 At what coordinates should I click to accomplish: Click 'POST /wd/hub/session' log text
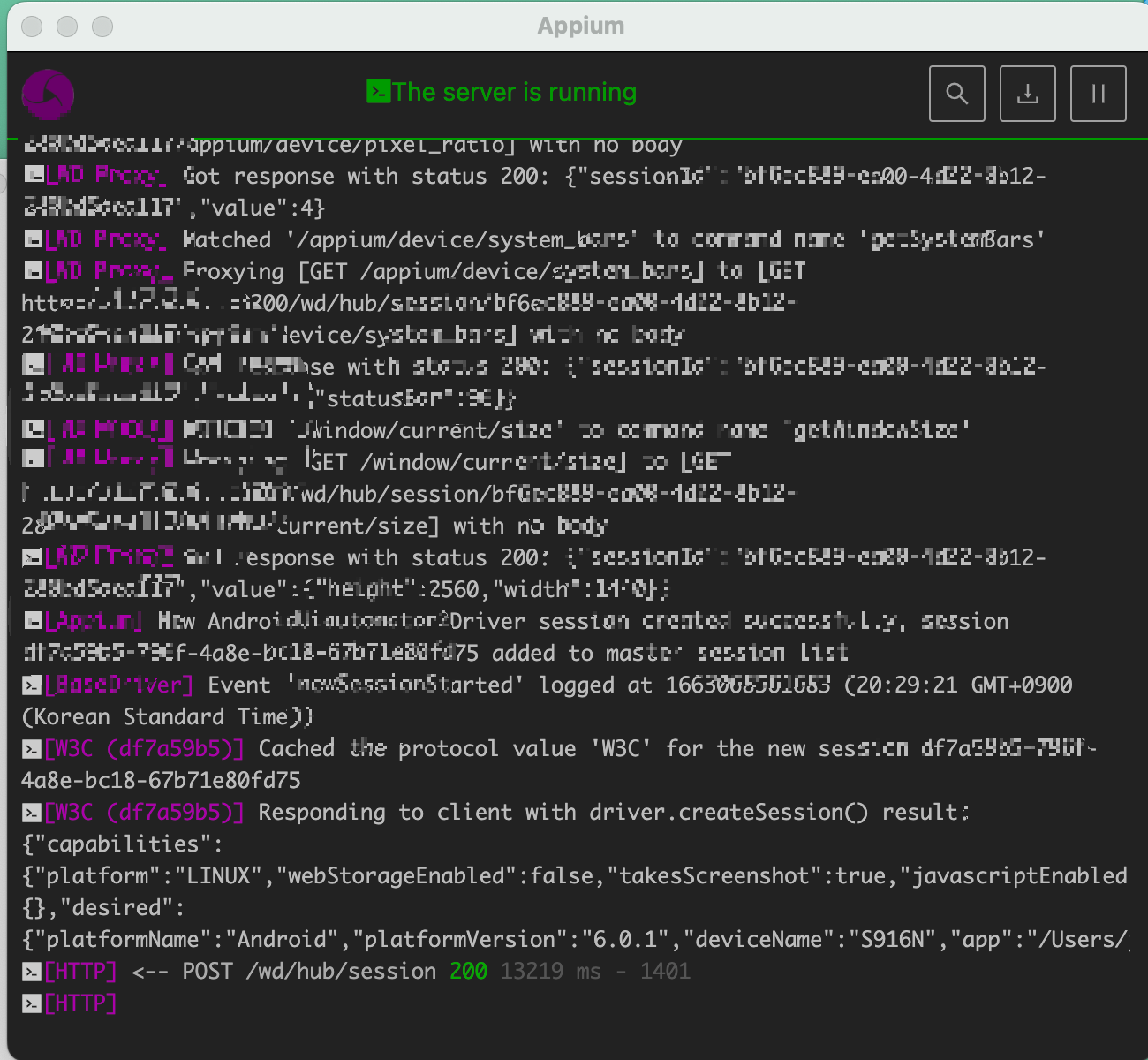pyautogui.click(x=309, y=972)
